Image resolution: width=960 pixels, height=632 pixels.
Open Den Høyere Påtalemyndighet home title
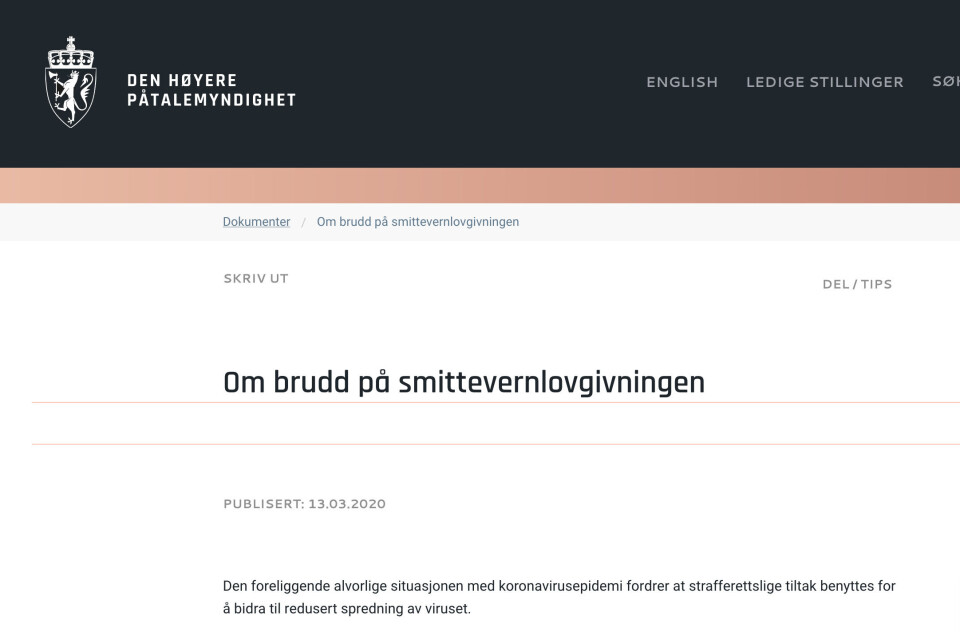(211, 90)
